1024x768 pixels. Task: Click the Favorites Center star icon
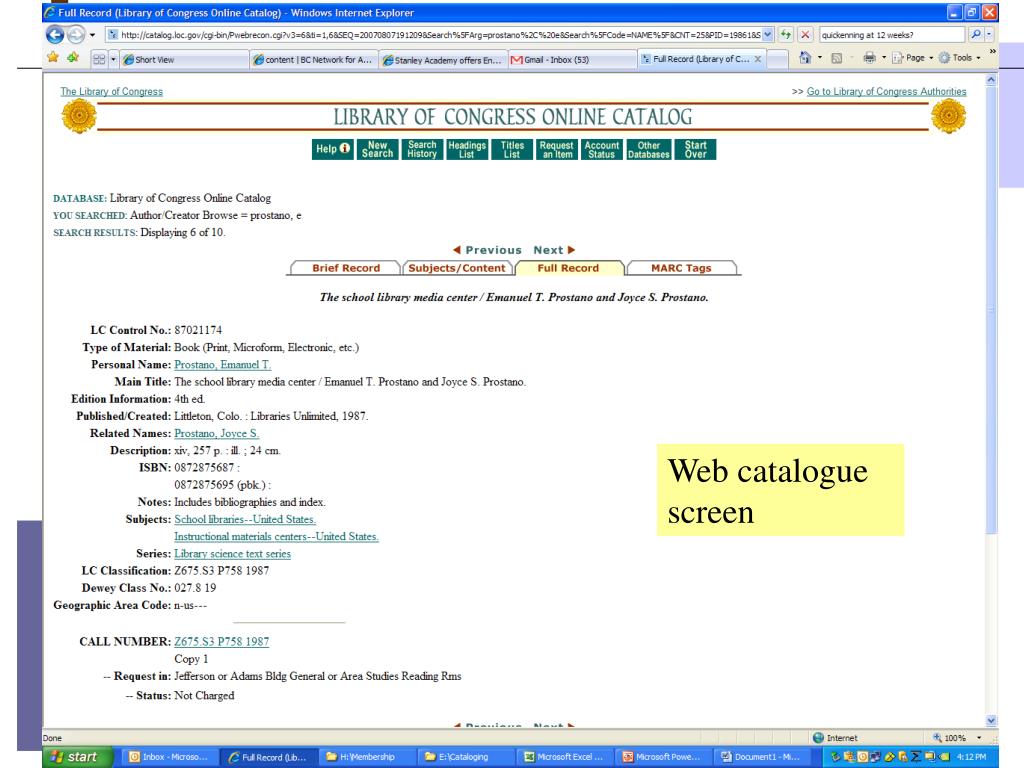53,58
